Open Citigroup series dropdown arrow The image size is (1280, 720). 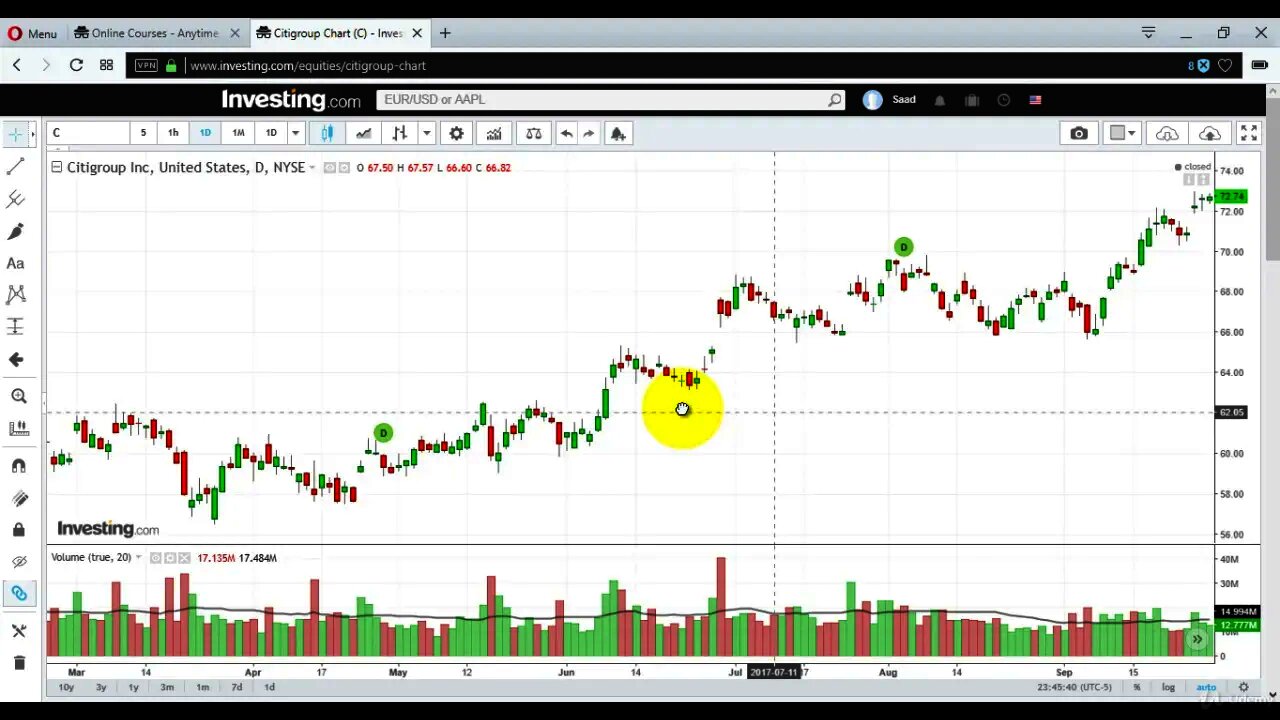click(x=312, y=167)
